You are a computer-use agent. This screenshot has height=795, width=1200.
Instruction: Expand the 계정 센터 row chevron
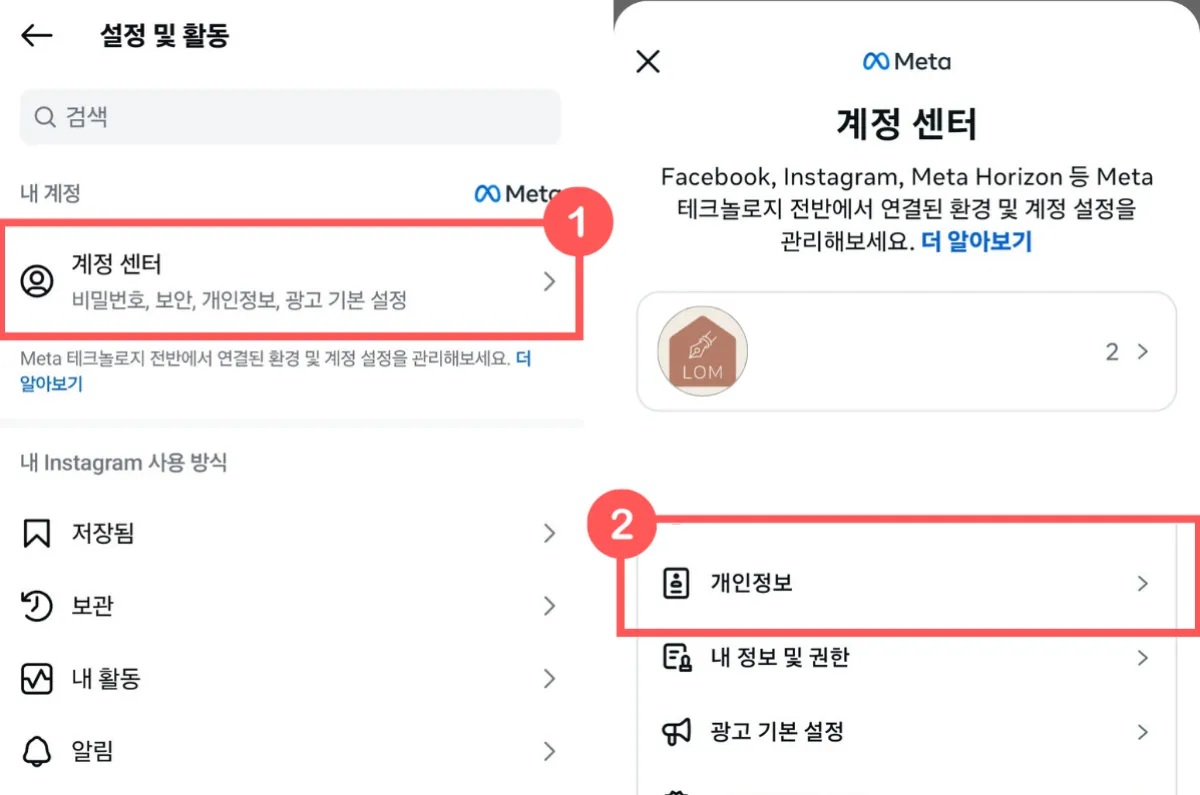[549, 282]
